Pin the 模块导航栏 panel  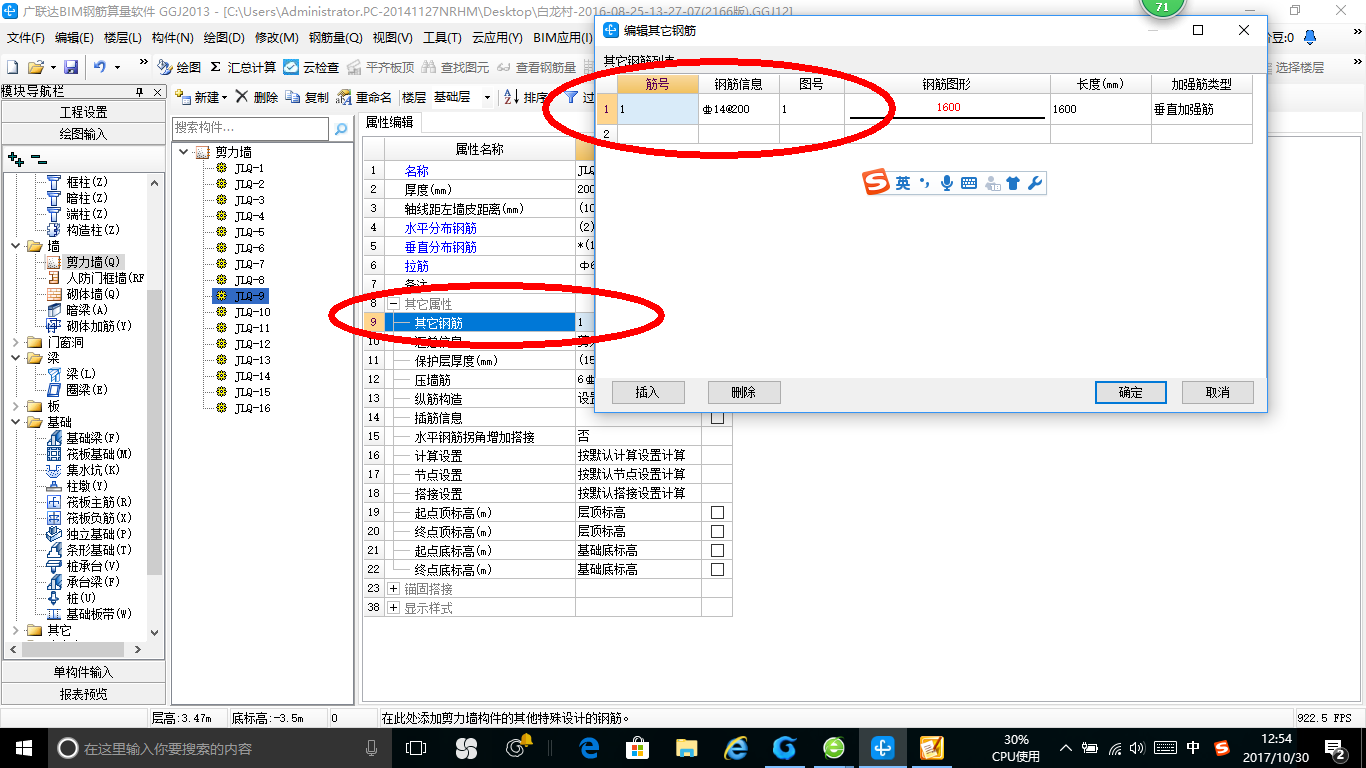click(x=139, y=91)
